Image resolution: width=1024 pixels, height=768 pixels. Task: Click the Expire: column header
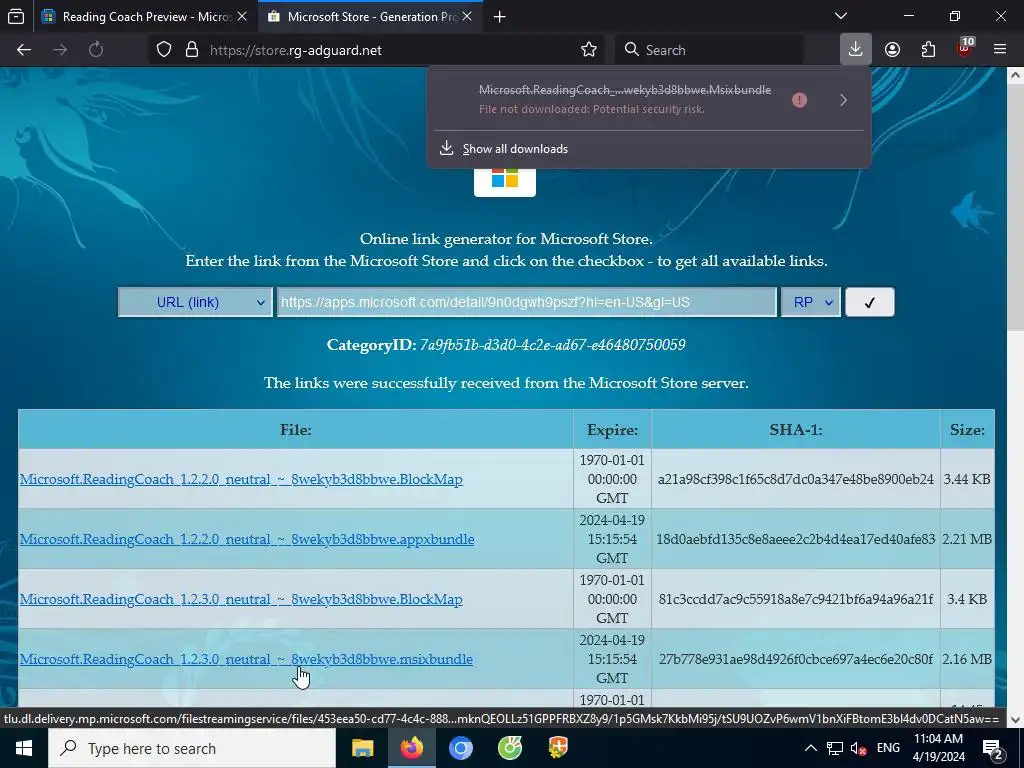[612, 430]
